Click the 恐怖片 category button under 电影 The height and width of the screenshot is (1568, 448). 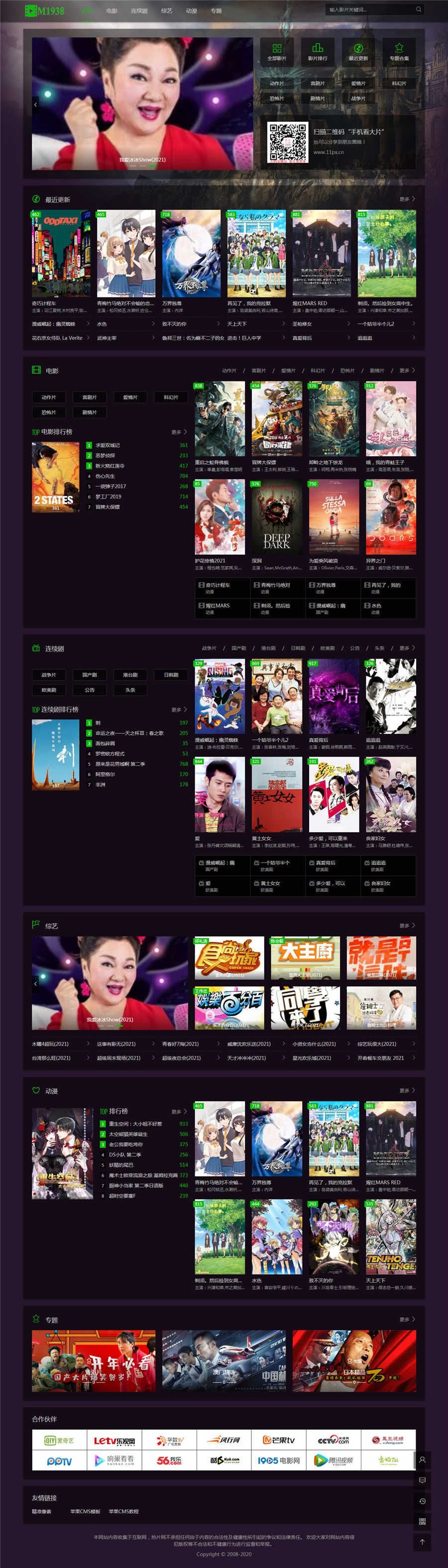point(49,413)
